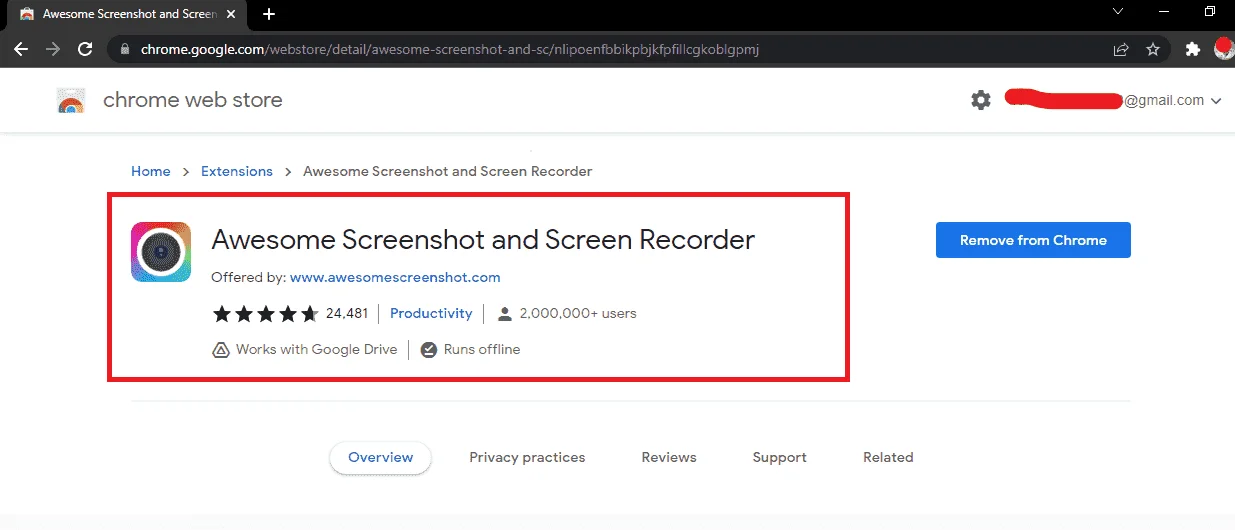The image size is (1235, 530).
Task: Click the chrome web store logo
Action: point(70,100)
